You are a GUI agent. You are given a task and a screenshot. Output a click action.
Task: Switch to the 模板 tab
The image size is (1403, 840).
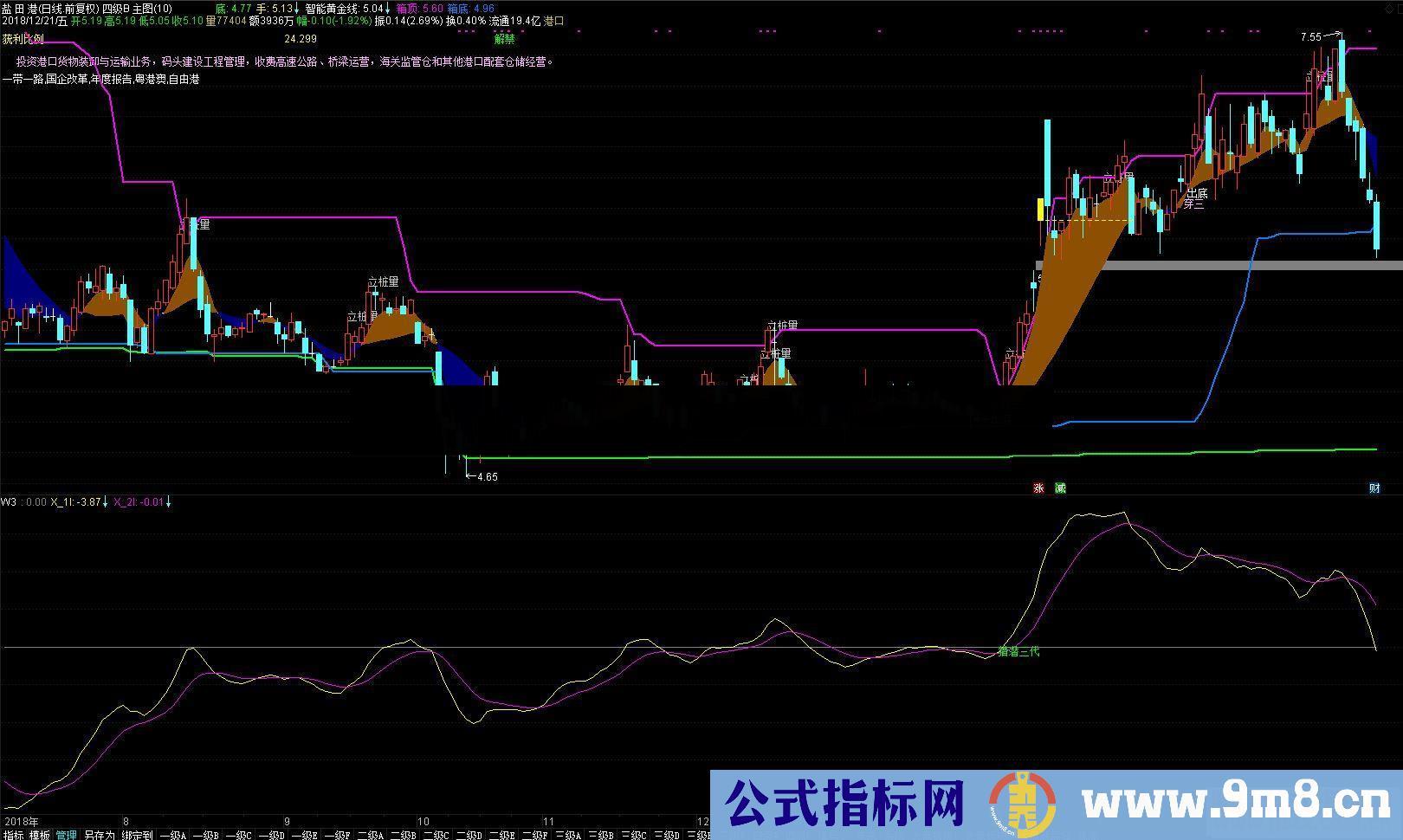pyautogui.click(x=39, y=834)
